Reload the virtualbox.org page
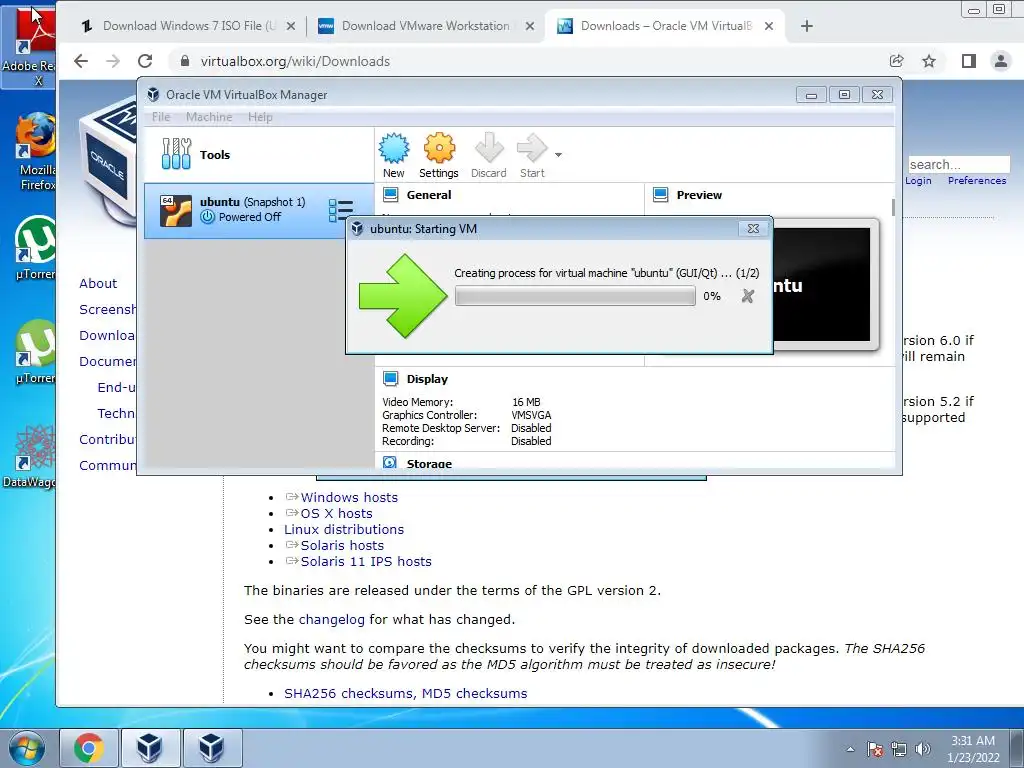The width and height of the screenshot is (1024, 768). (x=145, y=61)
